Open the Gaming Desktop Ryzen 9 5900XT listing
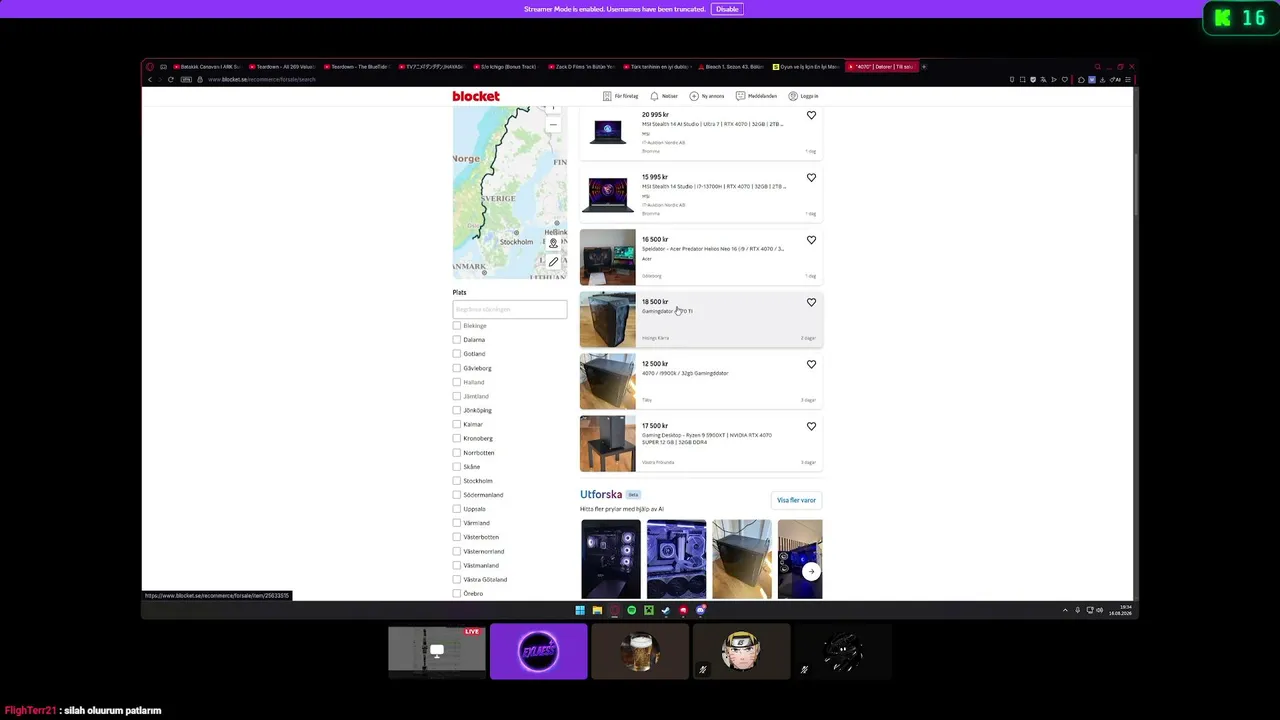Viewport: 1280px width, 720px height. tap(707, 438)
